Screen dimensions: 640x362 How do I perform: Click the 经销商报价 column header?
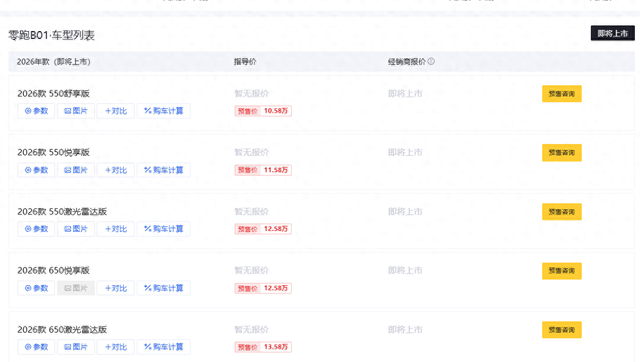(407, 62)
